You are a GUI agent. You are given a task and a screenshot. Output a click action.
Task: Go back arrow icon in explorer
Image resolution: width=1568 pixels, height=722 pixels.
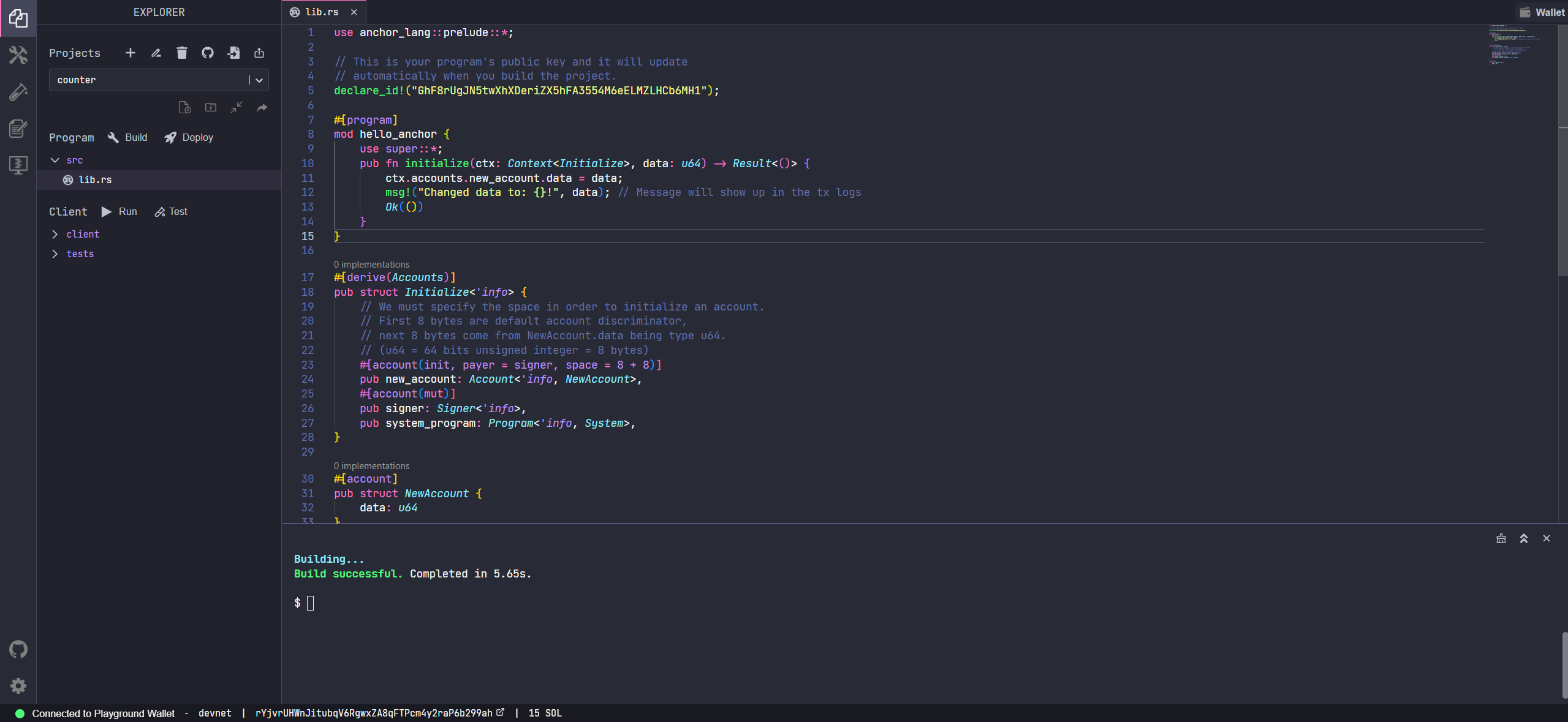tap(262, 108)
